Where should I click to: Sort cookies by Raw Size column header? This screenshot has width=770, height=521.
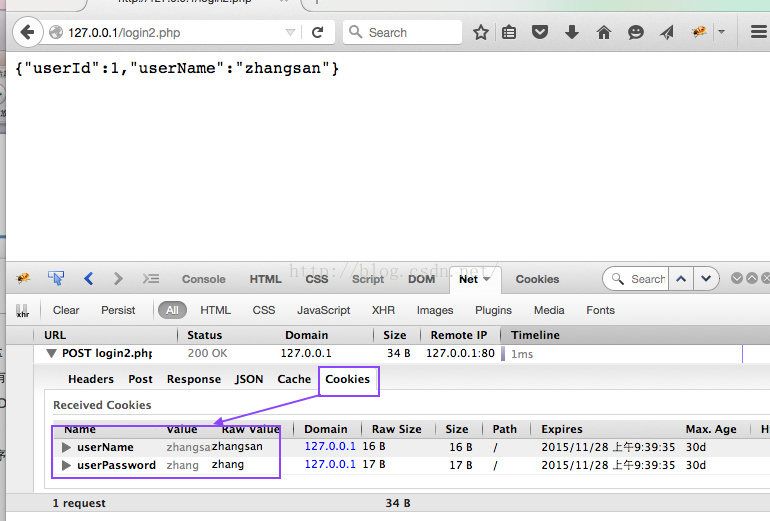point(396,429)
